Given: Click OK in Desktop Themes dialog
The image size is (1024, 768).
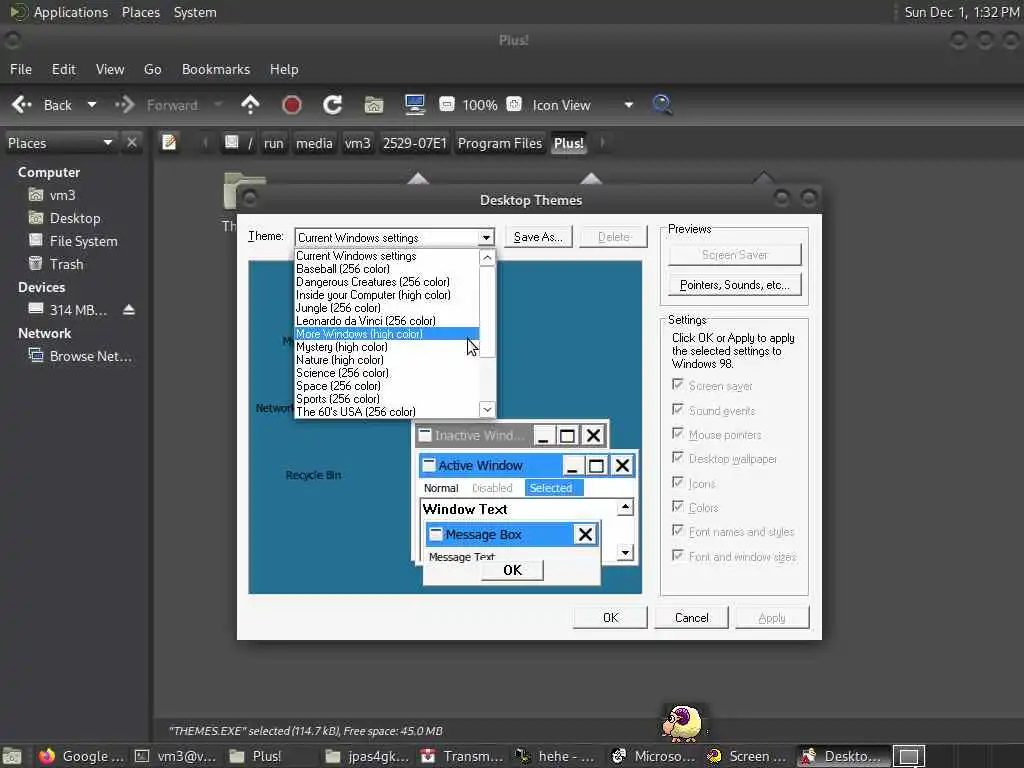Looking at the screenshot, I should pyautogui.click(x=611, y=618).
